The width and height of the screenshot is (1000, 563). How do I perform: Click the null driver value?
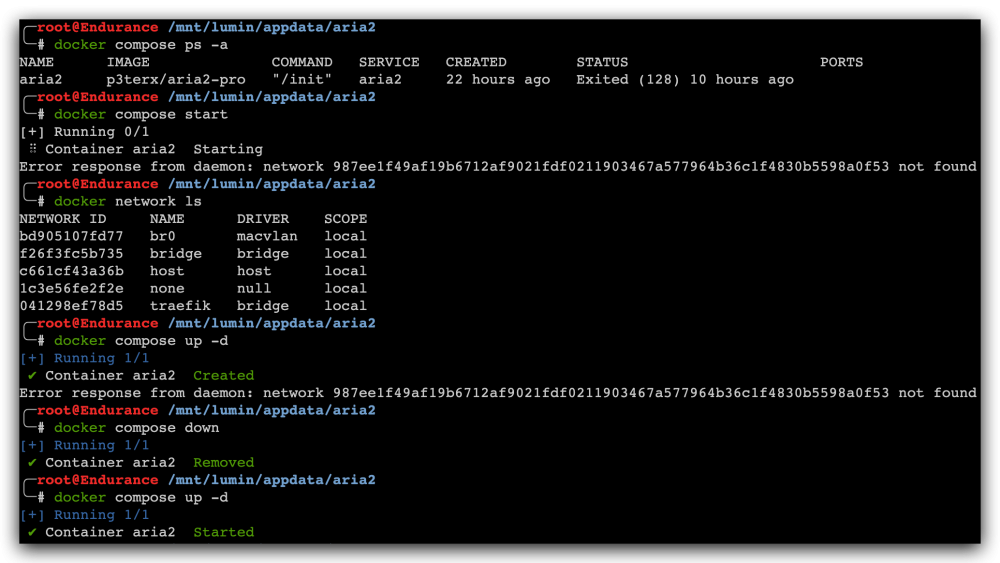[254, 288]
